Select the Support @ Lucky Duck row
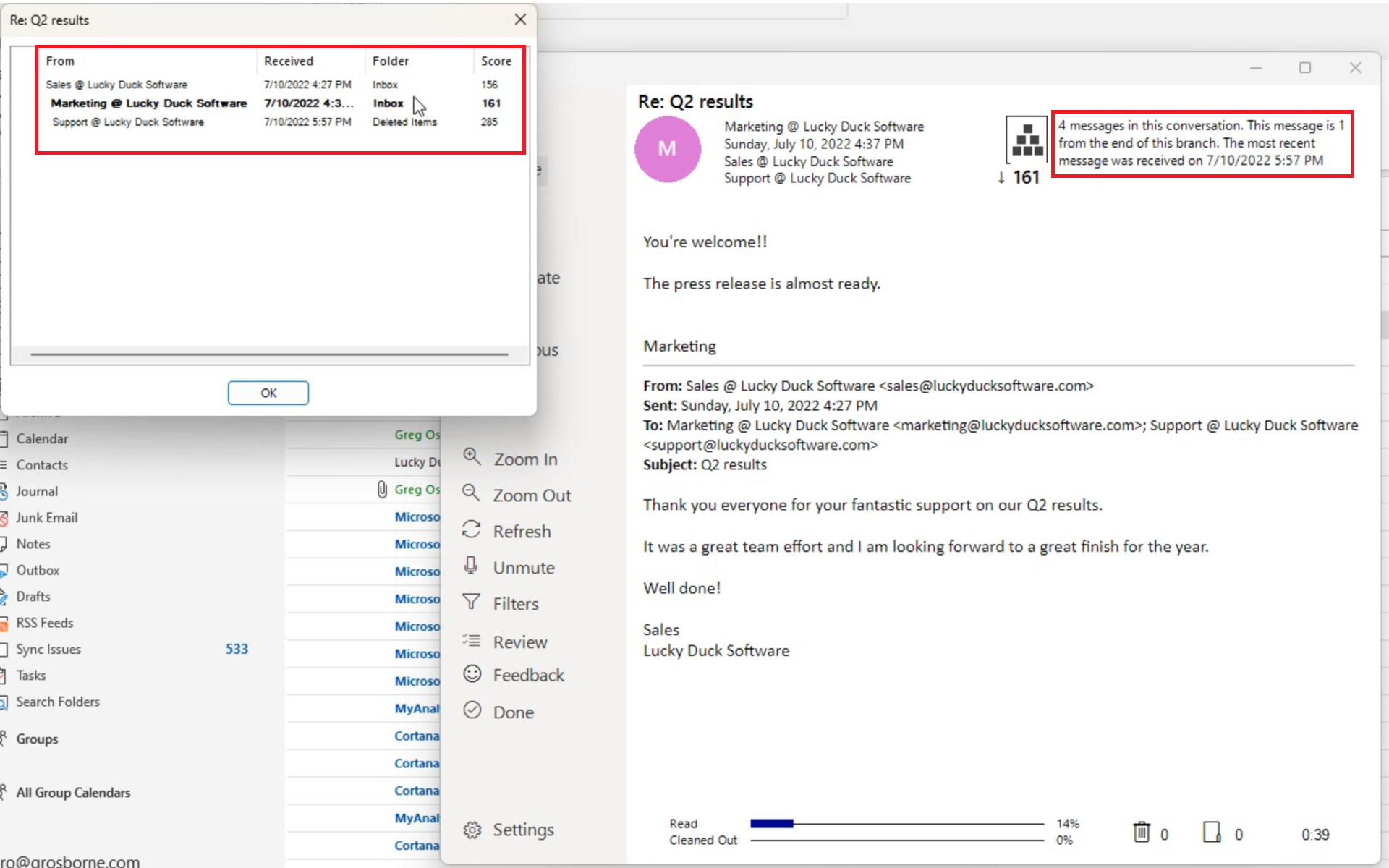 (x=128, y=122)
